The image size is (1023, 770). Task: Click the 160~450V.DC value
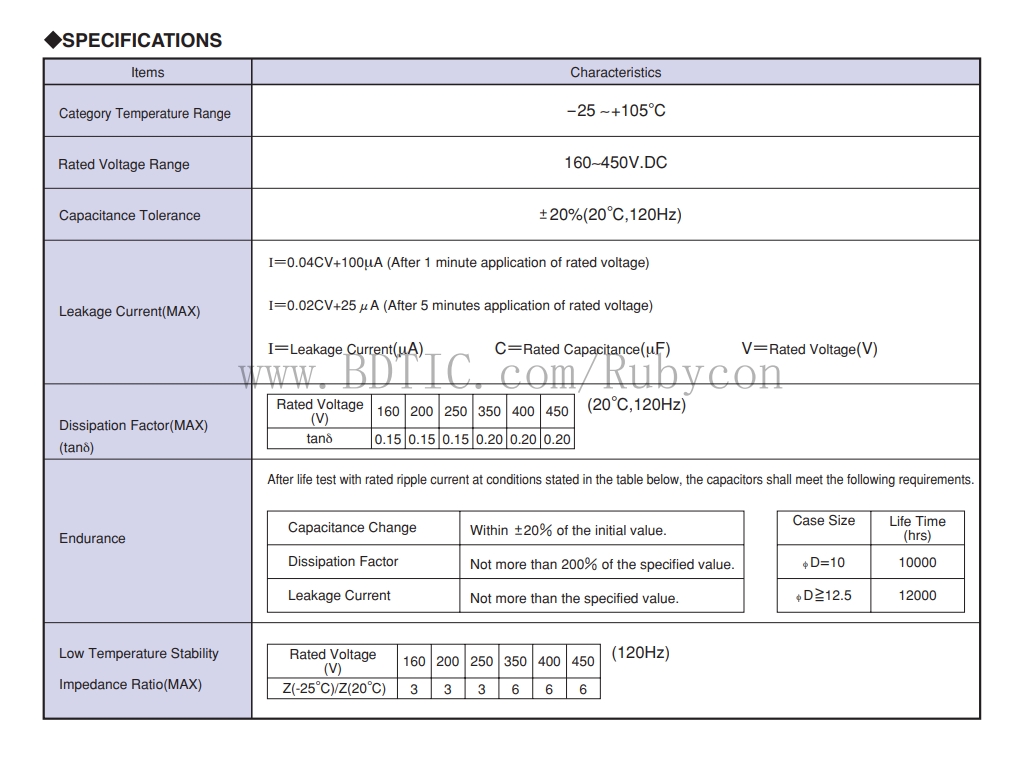[x=615, y=162]
